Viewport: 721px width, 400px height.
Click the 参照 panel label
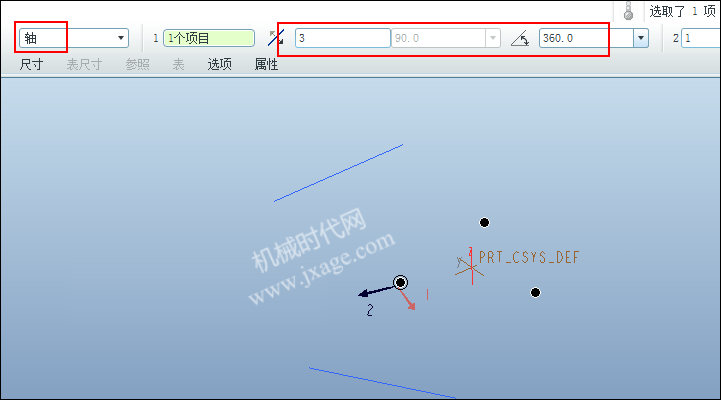point(137,64)
